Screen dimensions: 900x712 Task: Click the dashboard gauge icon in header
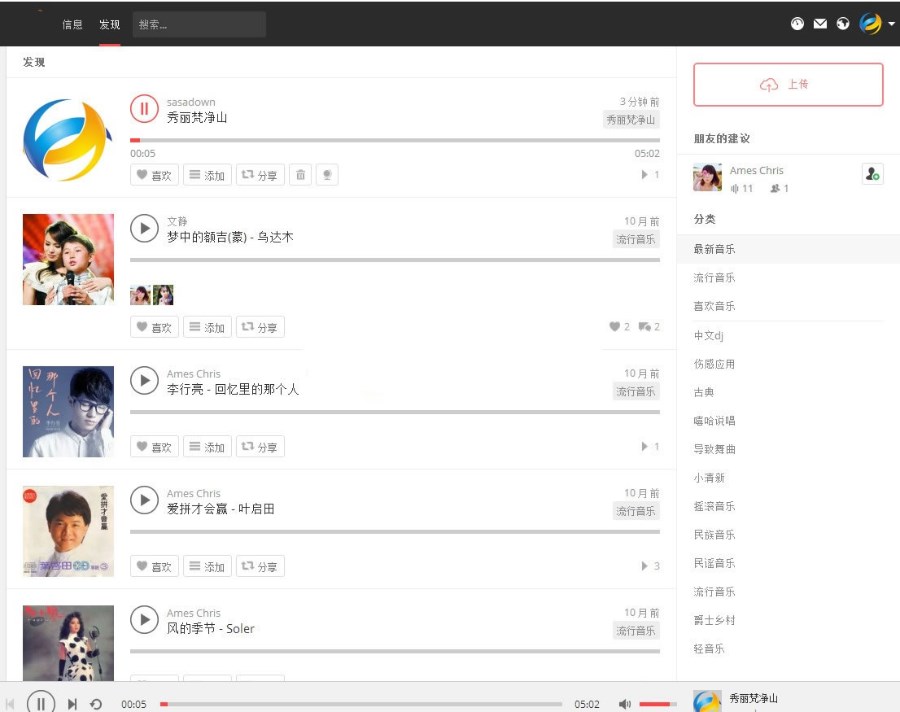(797, 24)
